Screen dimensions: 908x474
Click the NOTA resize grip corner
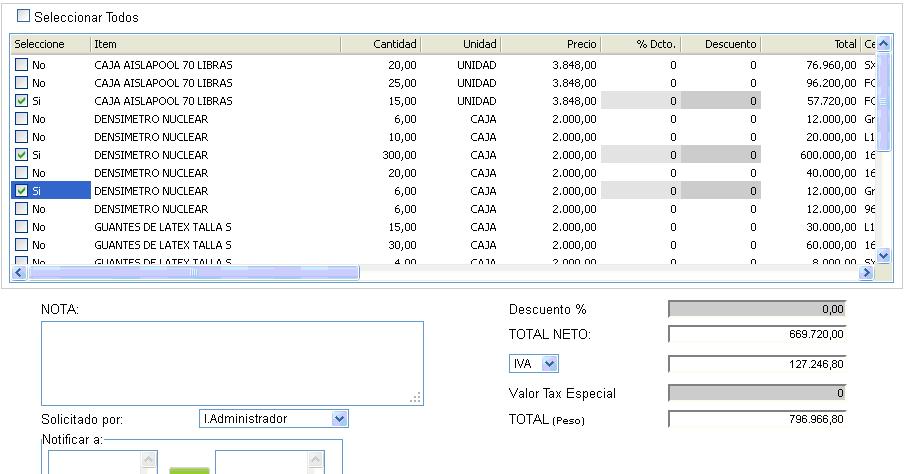pyautogui.click(x=416, y=398)
